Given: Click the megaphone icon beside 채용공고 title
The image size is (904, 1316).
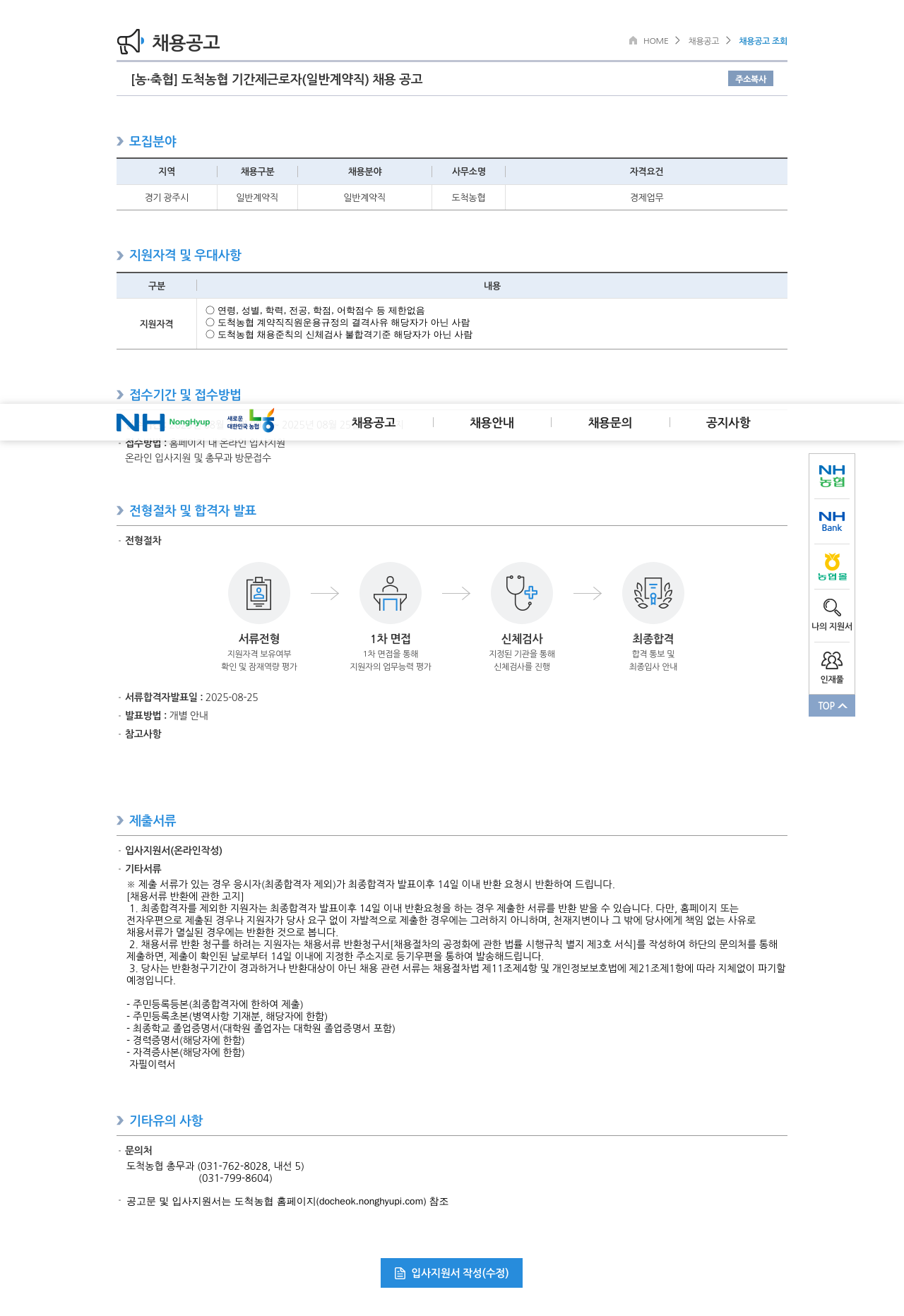Looking at the screenshot, I should pyautogui.click(x=131, y=42).
